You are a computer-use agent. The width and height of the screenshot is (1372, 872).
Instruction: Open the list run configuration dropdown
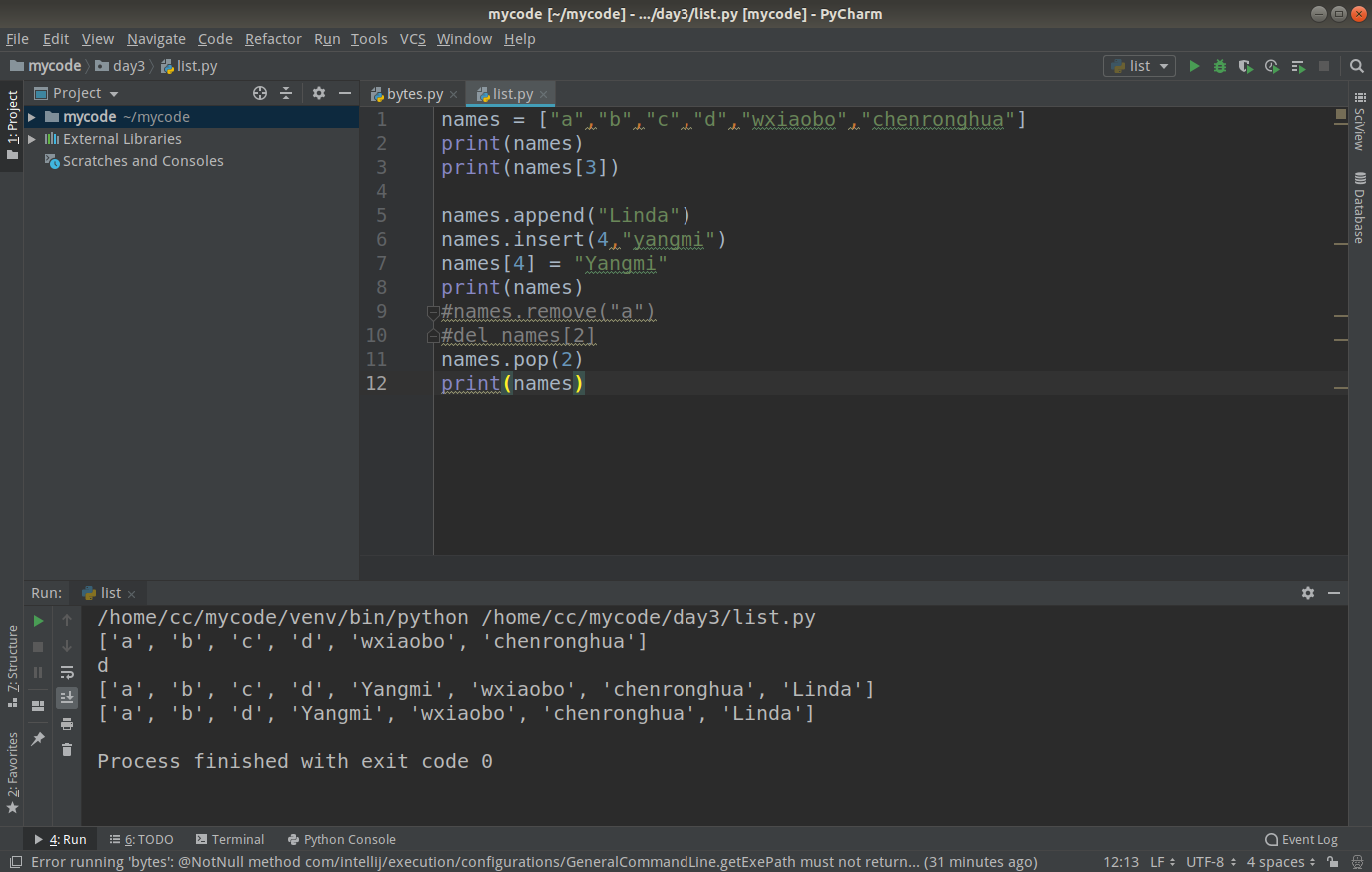[1140, 66]
